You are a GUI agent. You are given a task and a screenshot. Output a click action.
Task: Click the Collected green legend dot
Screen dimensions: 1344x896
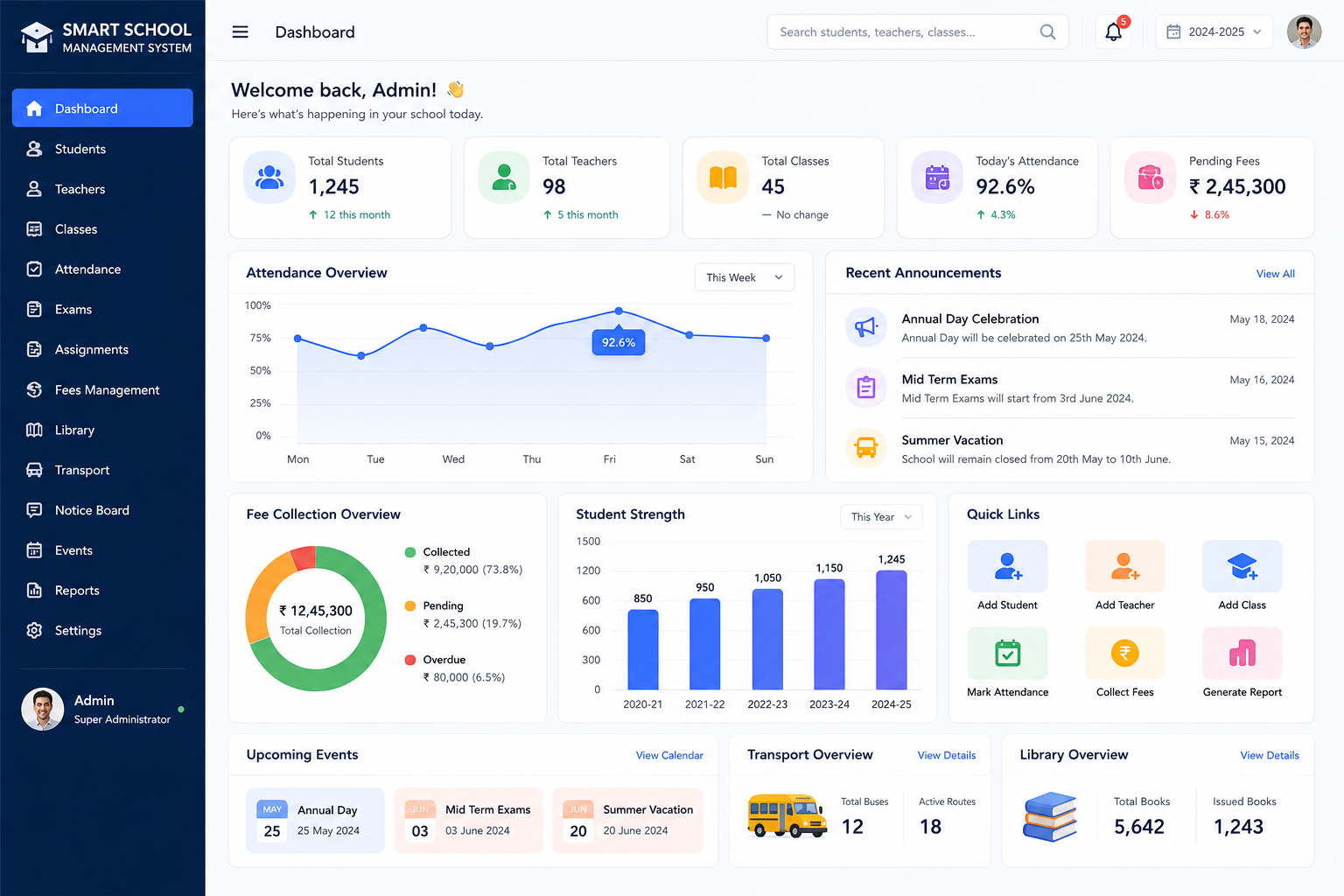pyautogui.click(x=409, y=552)
